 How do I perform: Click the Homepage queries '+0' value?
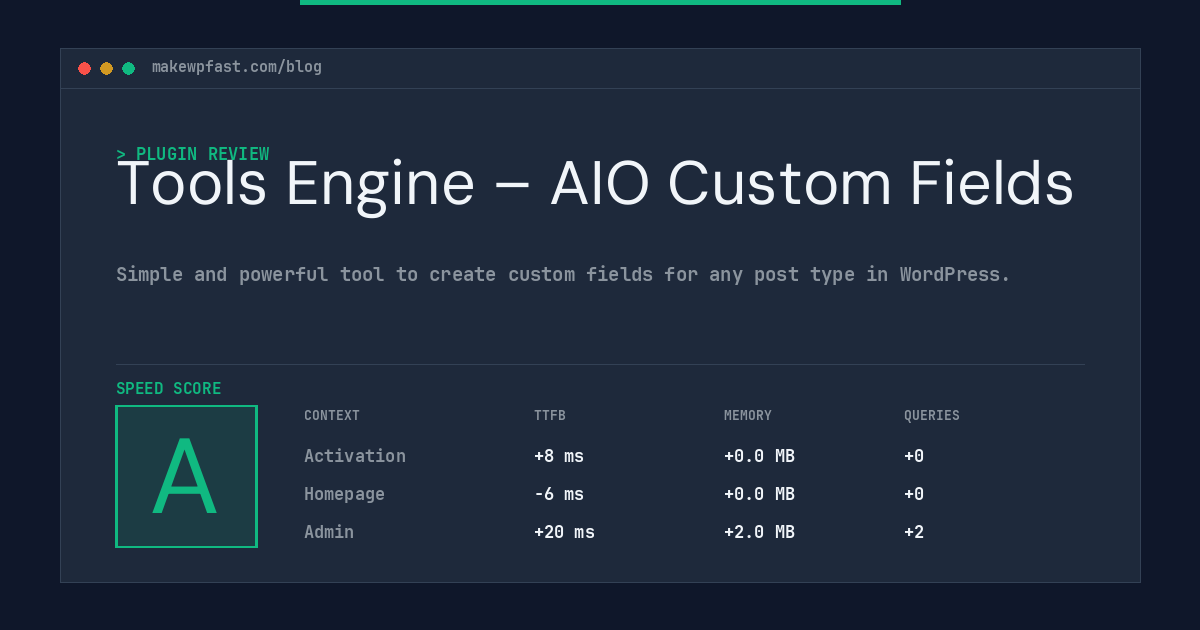(914, 494)
